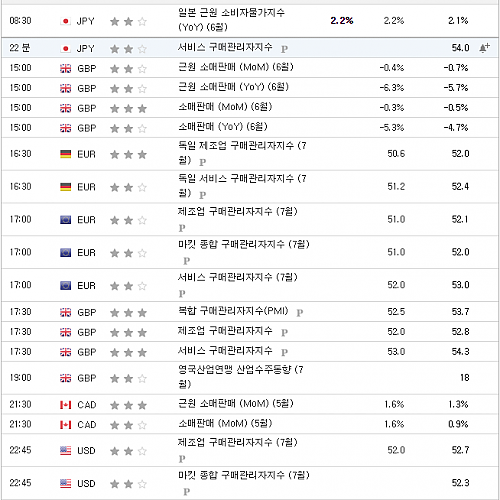Screen dimensions: 500x500
Task: Click the star rating on GBP 소매판매 (MoM) (6월)
Action: coord(128,108)
